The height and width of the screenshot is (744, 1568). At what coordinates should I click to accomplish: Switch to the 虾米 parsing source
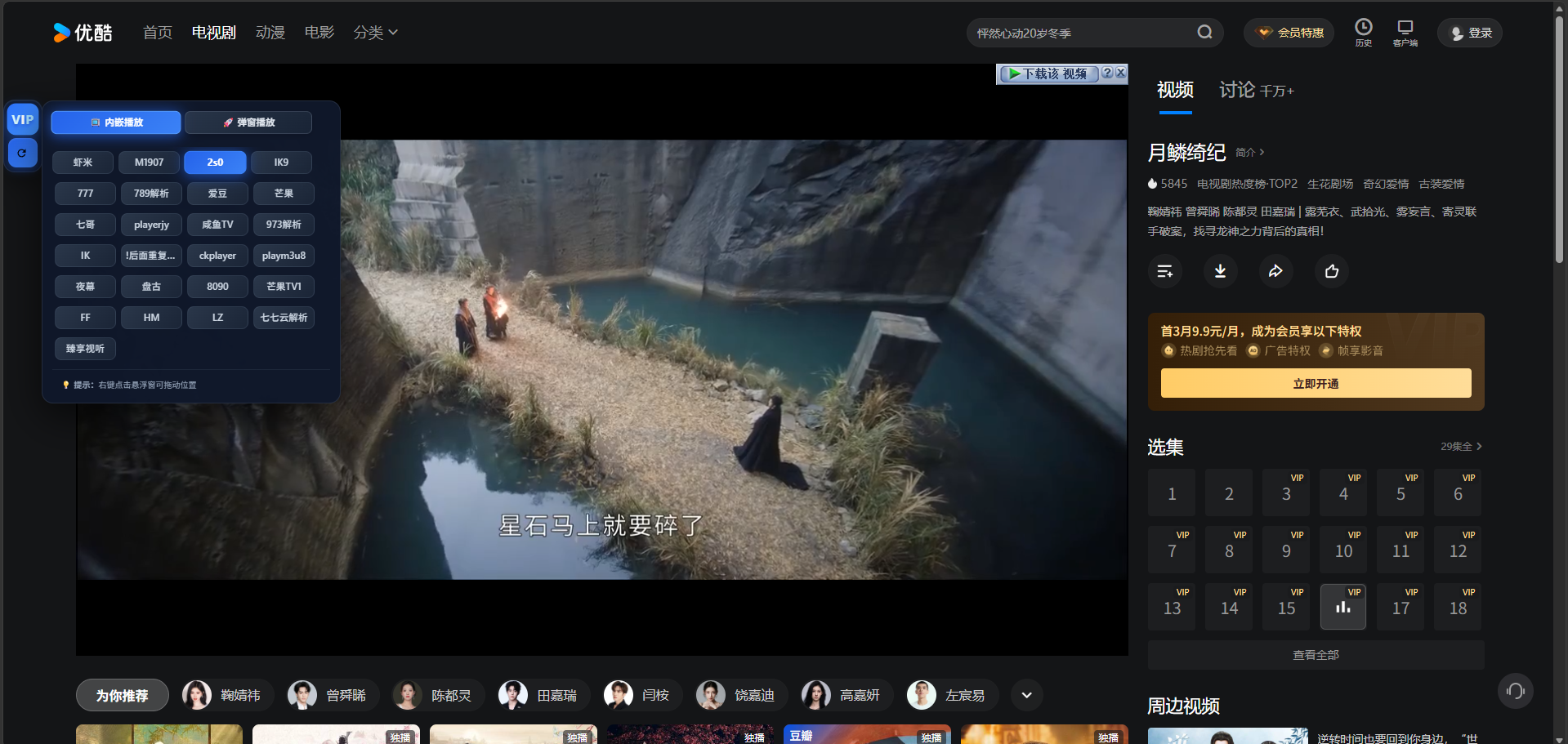[x=83, y=163]
